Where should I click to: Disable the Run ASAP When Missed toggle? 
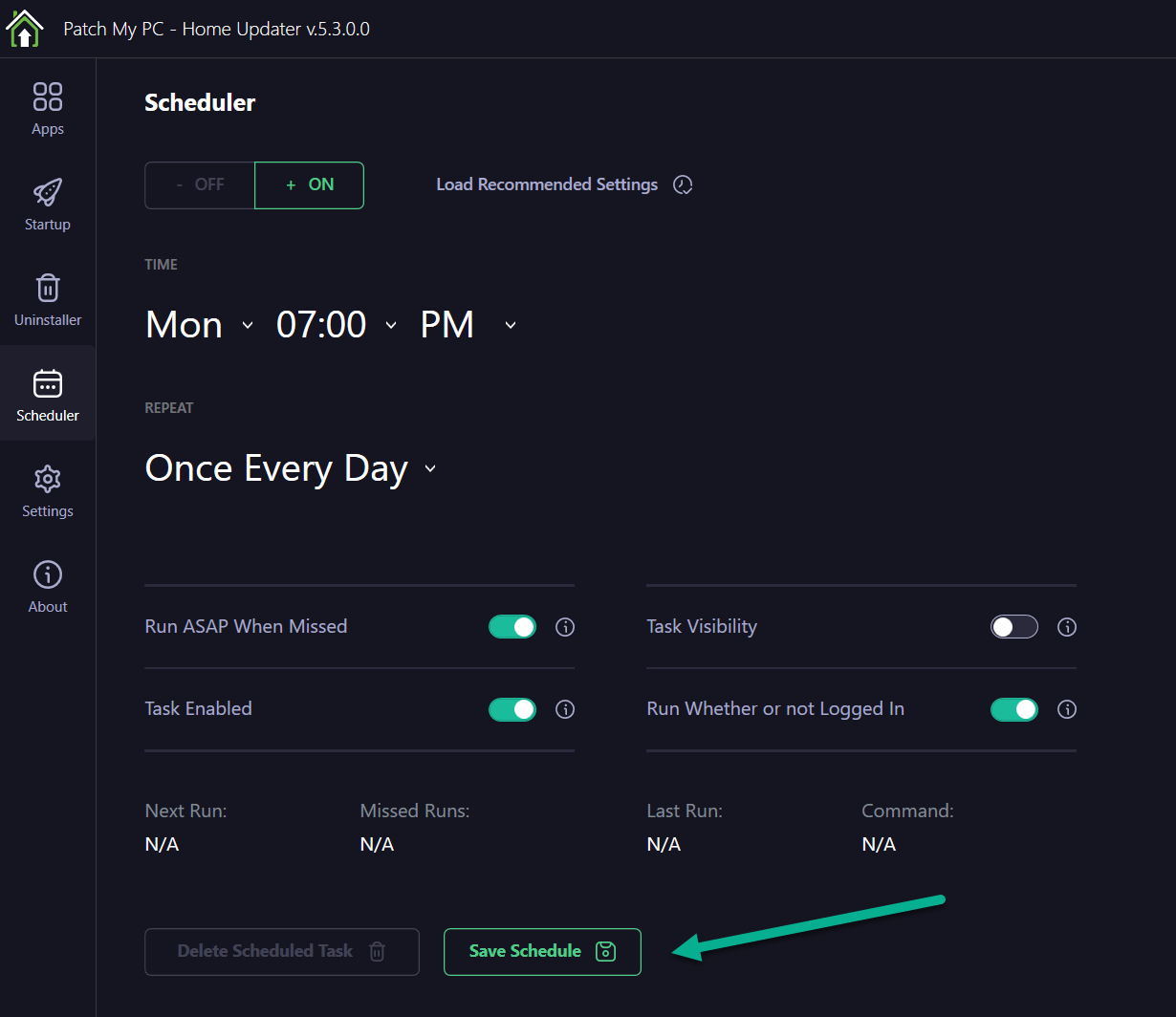pos(512,627)
